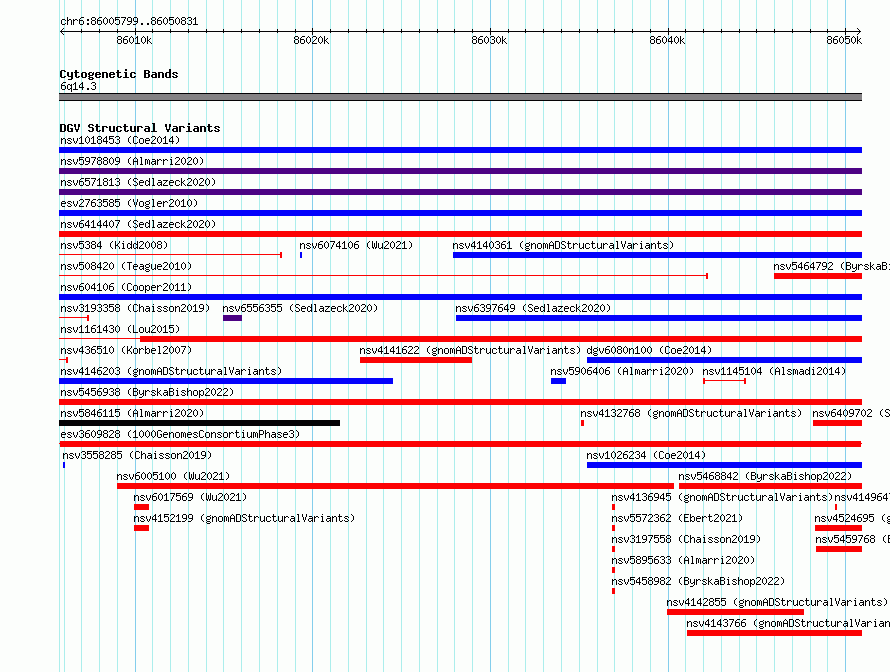Viewport: 890px width, 672px height.
Task: Open nsv604106 (Cooper2011) label
Action: 126,287
